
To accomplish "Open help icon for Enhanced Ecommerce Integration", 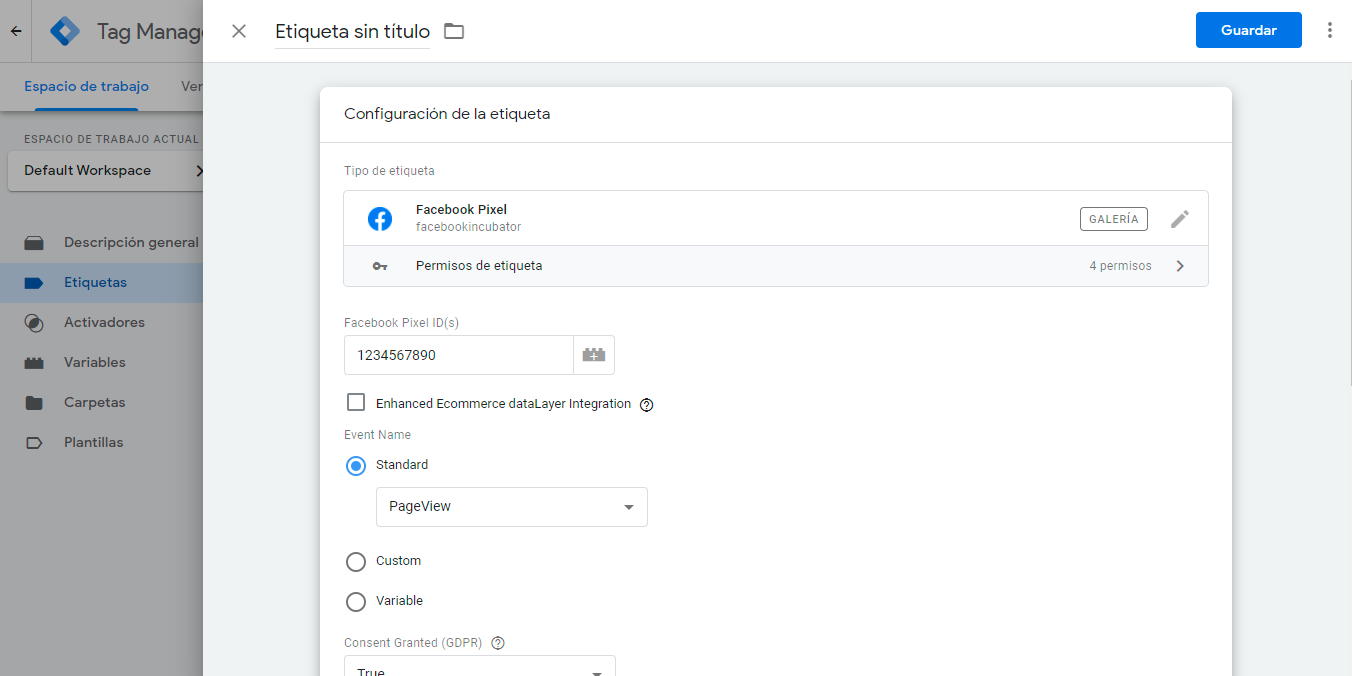I will coord(646,405).
